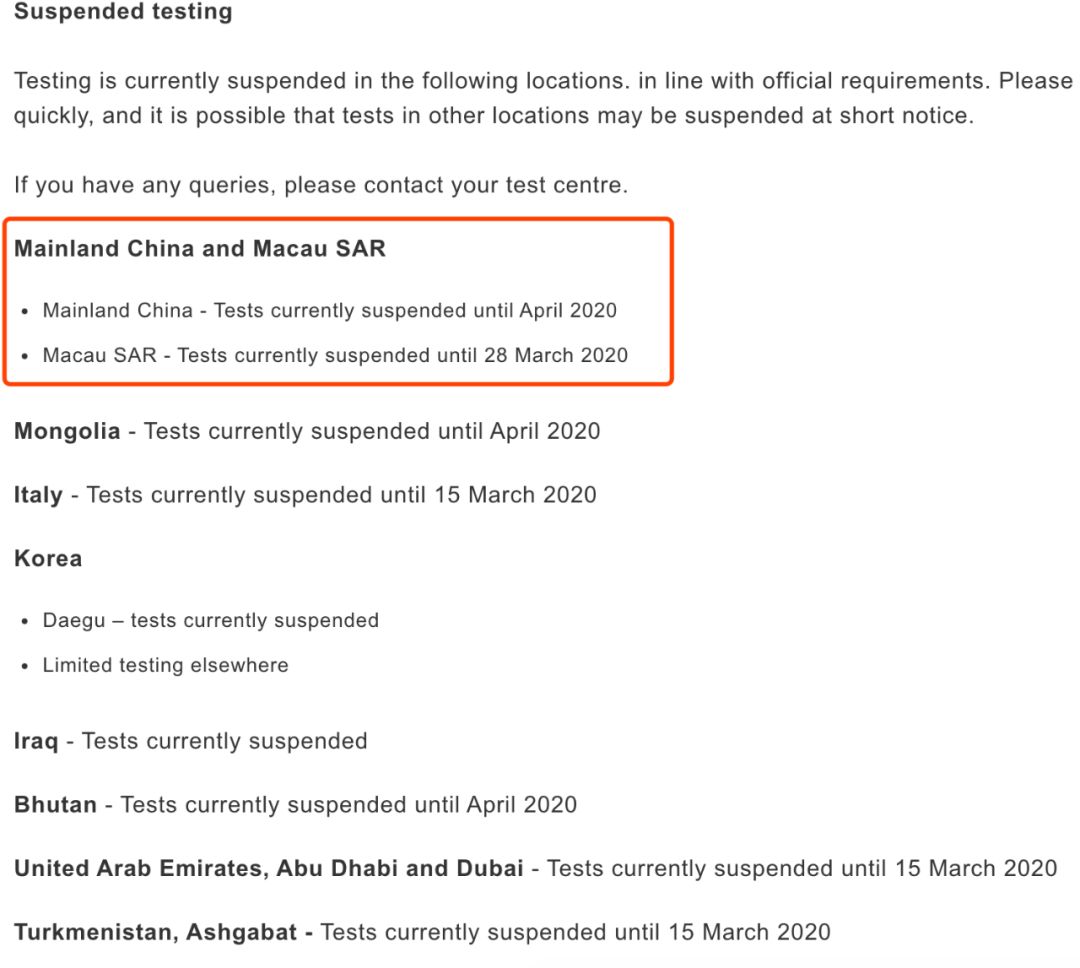Click the line mentioning suspension at short notice
The height and width of the screenshot is (968, 1080).
(493, 115)
